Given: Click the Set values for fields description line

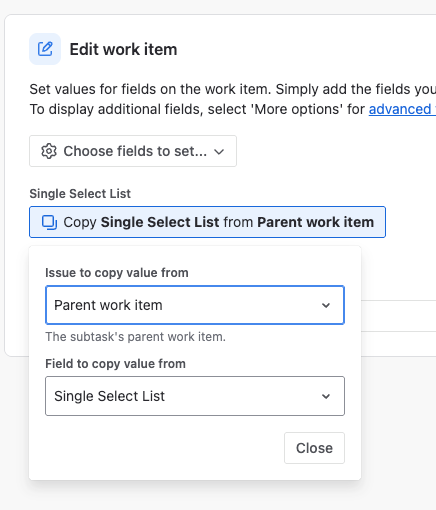Looking at the screenshot, I should (232, 89).
